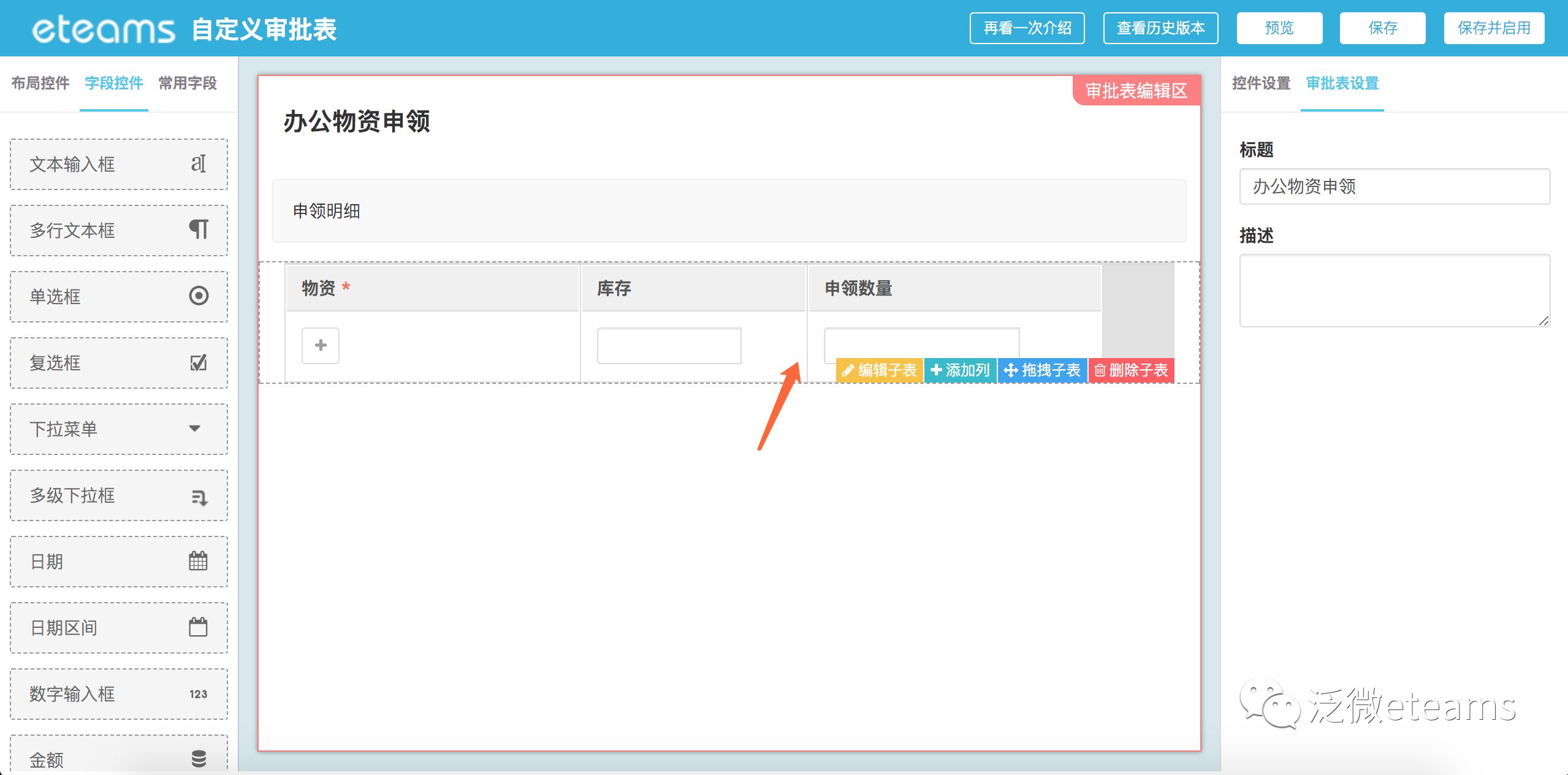Click the 编辑子表 pencil button
Screen dimensions: 1568x775
pos(879,370)
